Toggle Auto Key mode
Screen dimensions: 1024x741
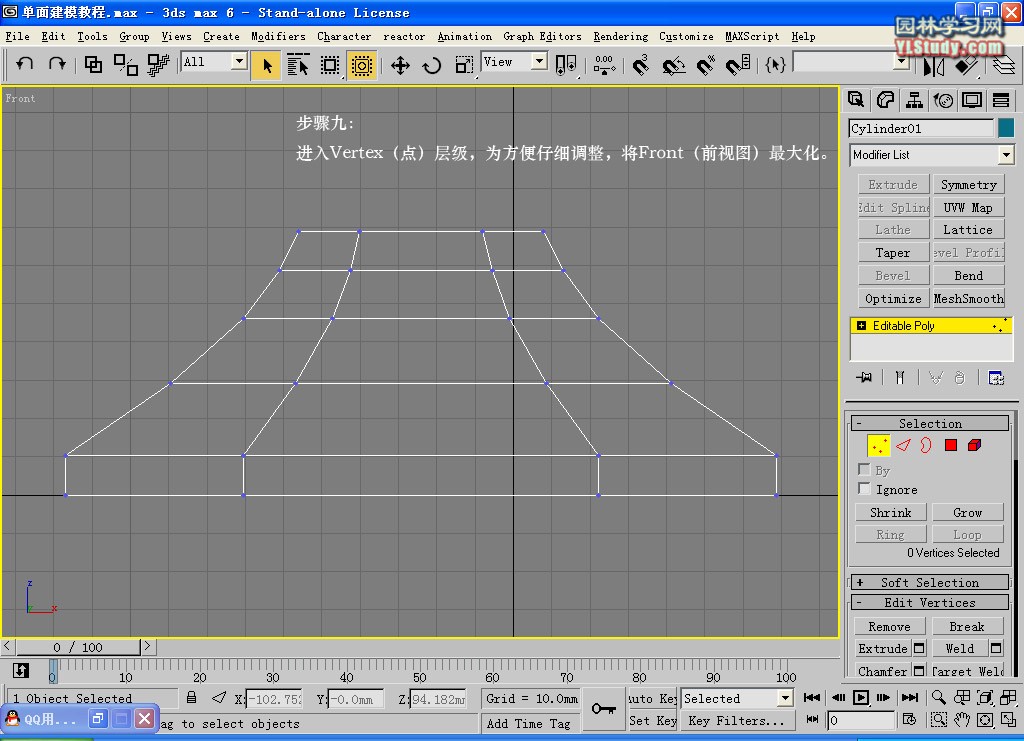click(652, 698)
